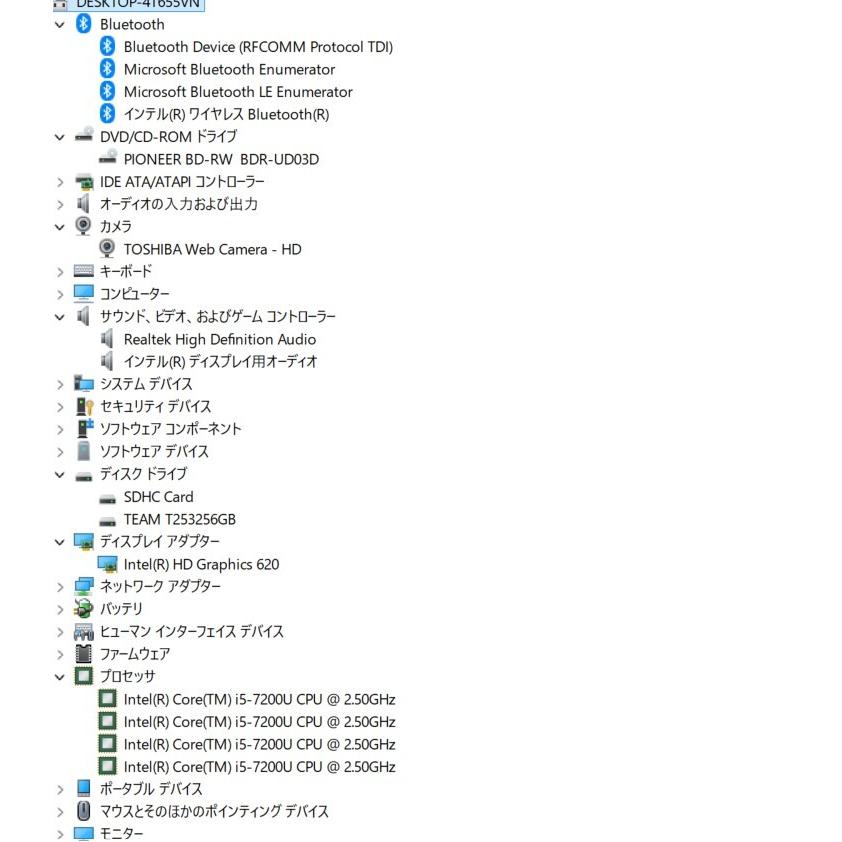Image resolution: width=842 pixels, height=842 pixels.
Task: Expand the IDE ATA/ATAPI コントローラー node
Action: (60, 182)
